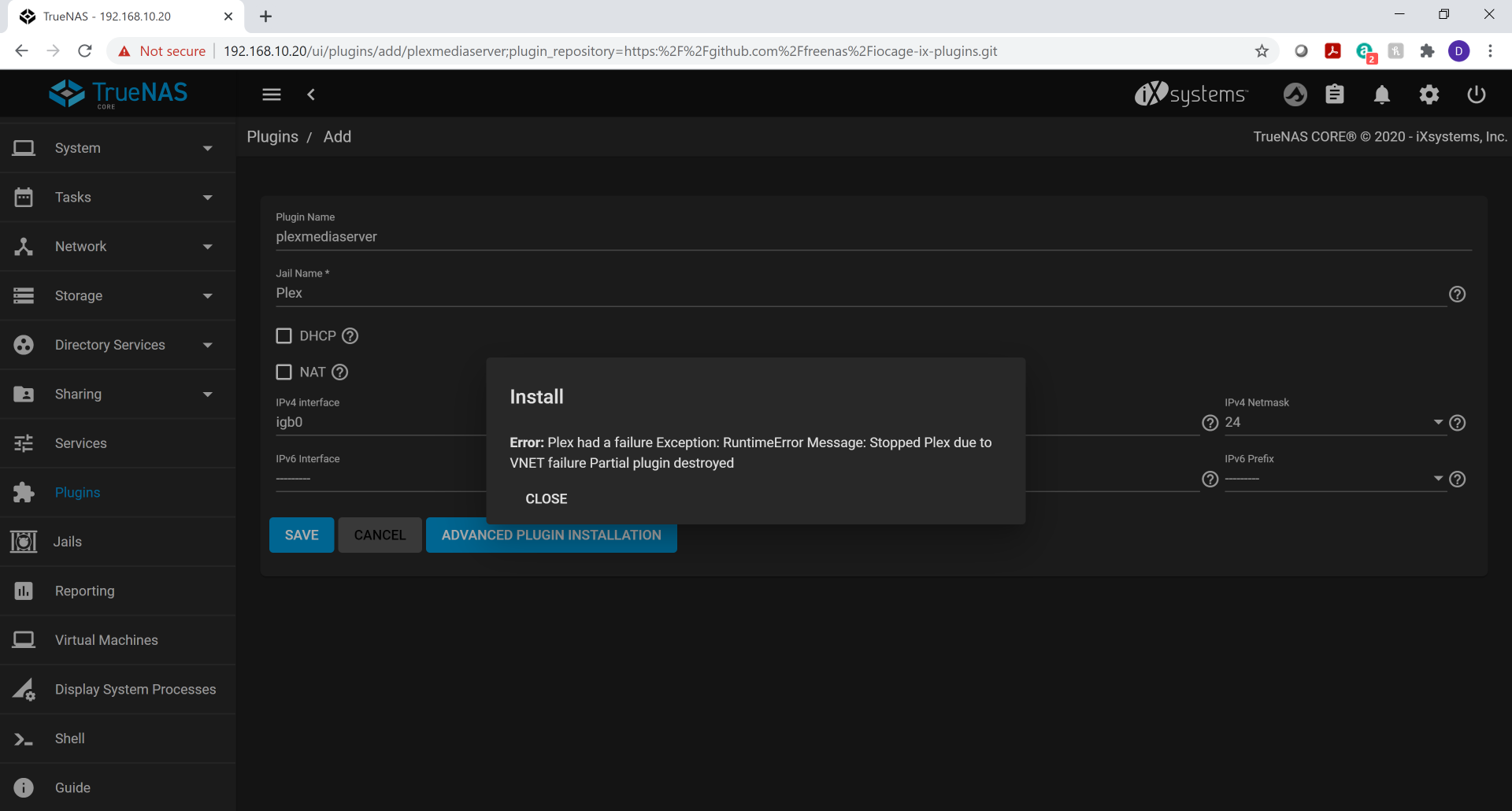The height and width of the screenshot is (811, 1512).
Task: Show help for IPv4 Netmask
Action: (x=1458, y=423)
